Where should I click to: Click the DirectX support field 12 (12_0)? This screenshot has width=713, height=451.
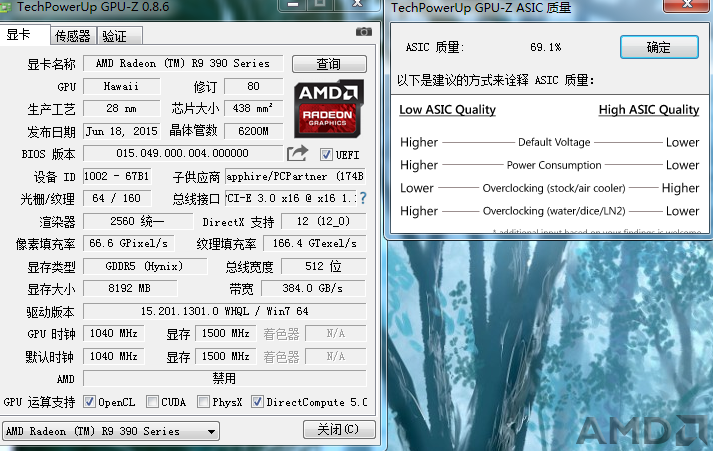tap(324, 221)
